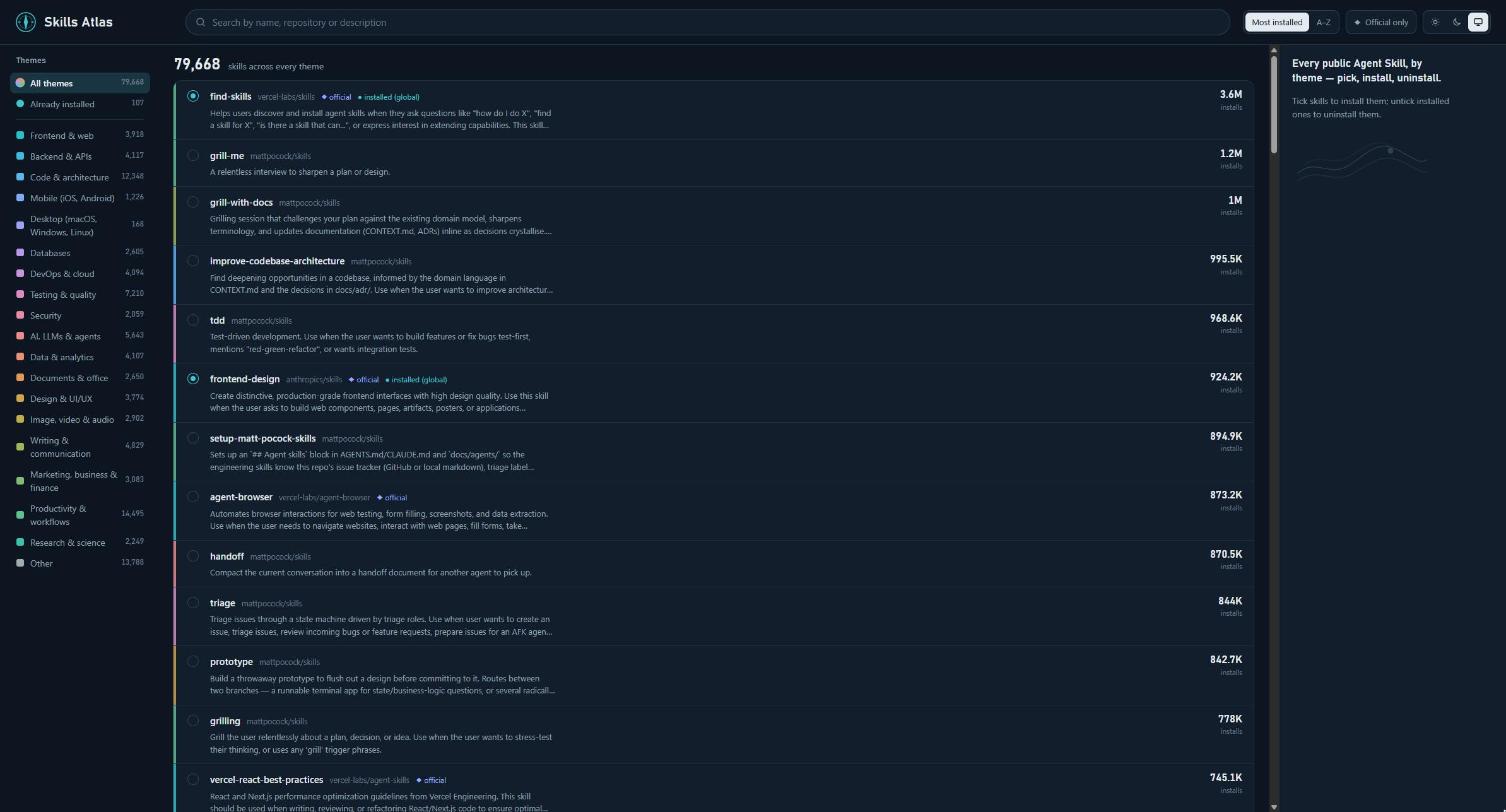Click the official badge on find-skills row
Image resolution: width=1506 pixels, height=812 pixels.
(x=337, y=97)
